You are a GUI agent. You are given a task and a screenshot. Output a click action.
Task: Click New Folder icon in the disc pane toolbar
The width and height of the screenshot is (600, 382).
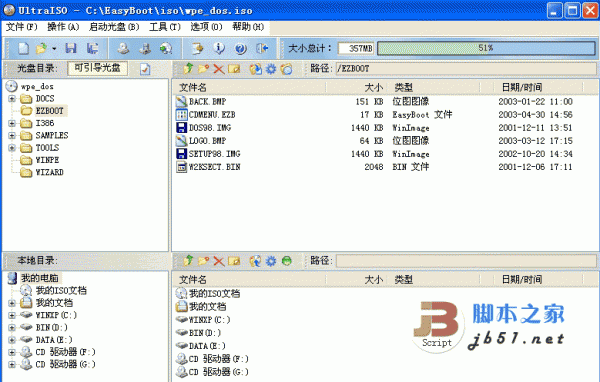point(203,69)
